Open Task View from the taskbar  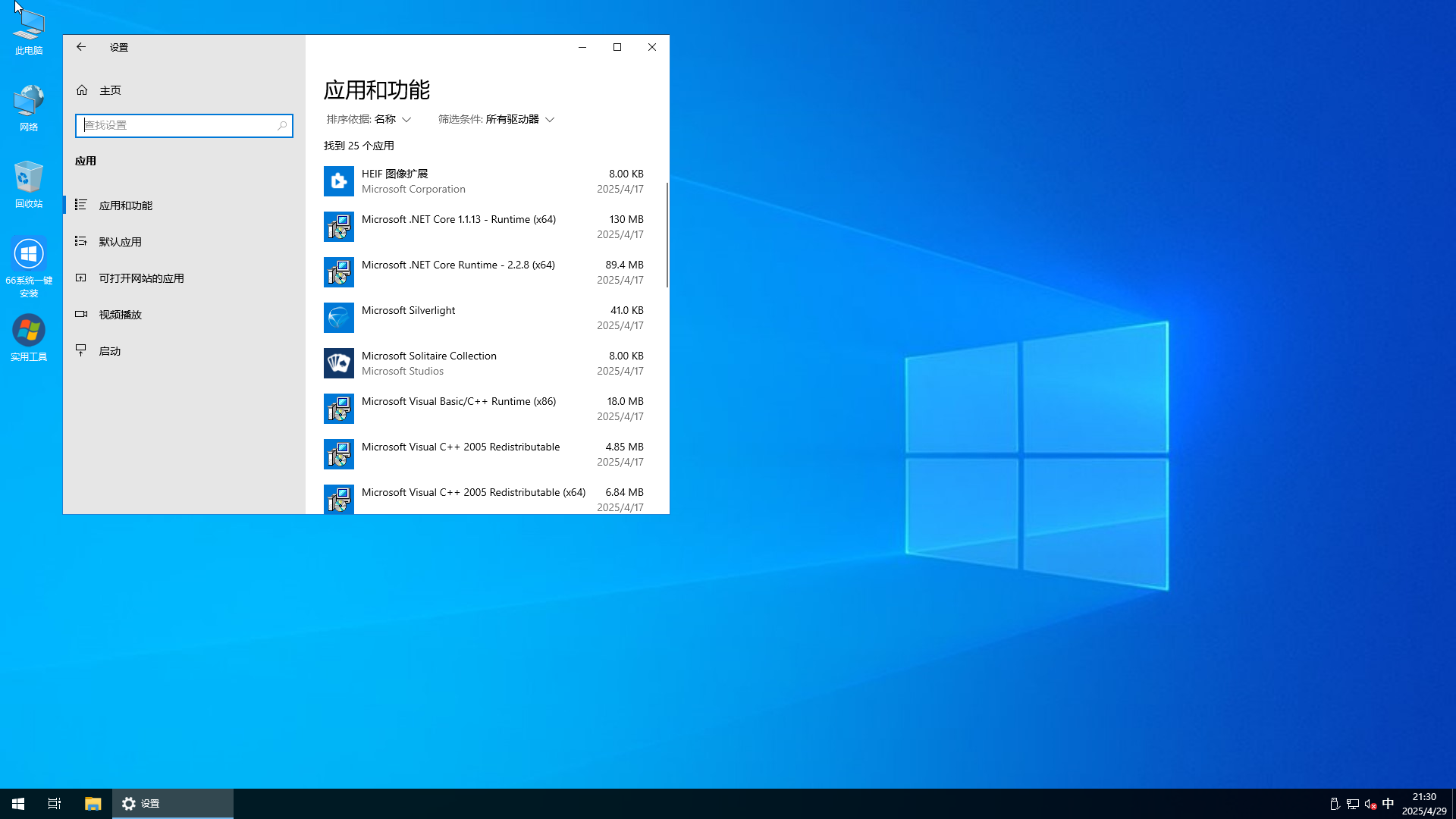pyautogui.click(x=55, y=804)
